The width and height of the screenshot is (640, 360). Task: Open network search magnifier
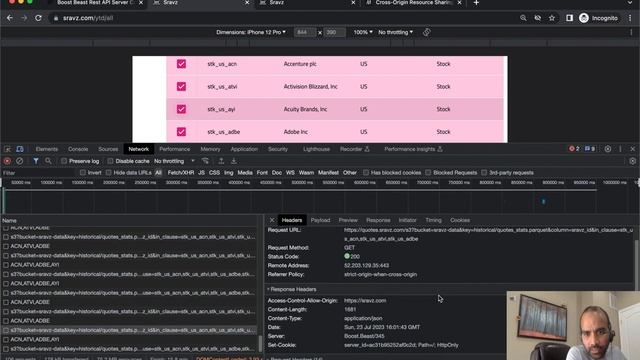tap(48, 161)
